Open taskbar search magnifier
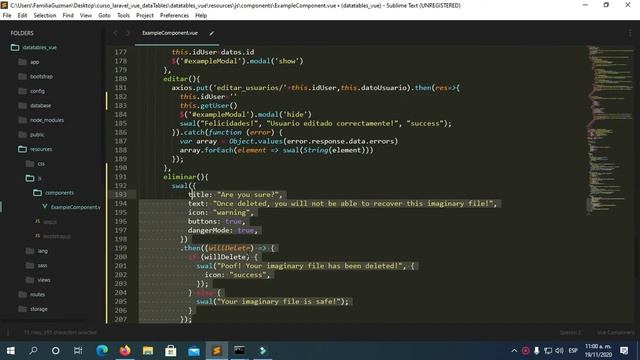This screenshot has width=640, height=360. (x=33, y=351)
